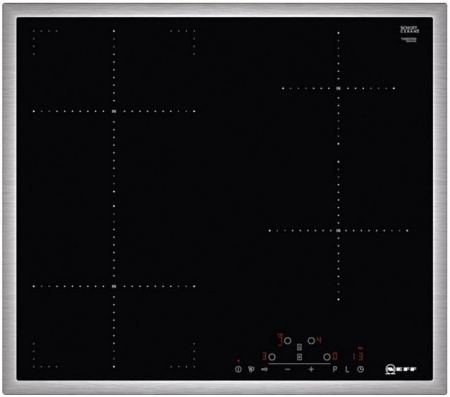Select rear-left zone circle beside red 1
The height and width of the screenshot is (397, 450).
tap(287, 341)
